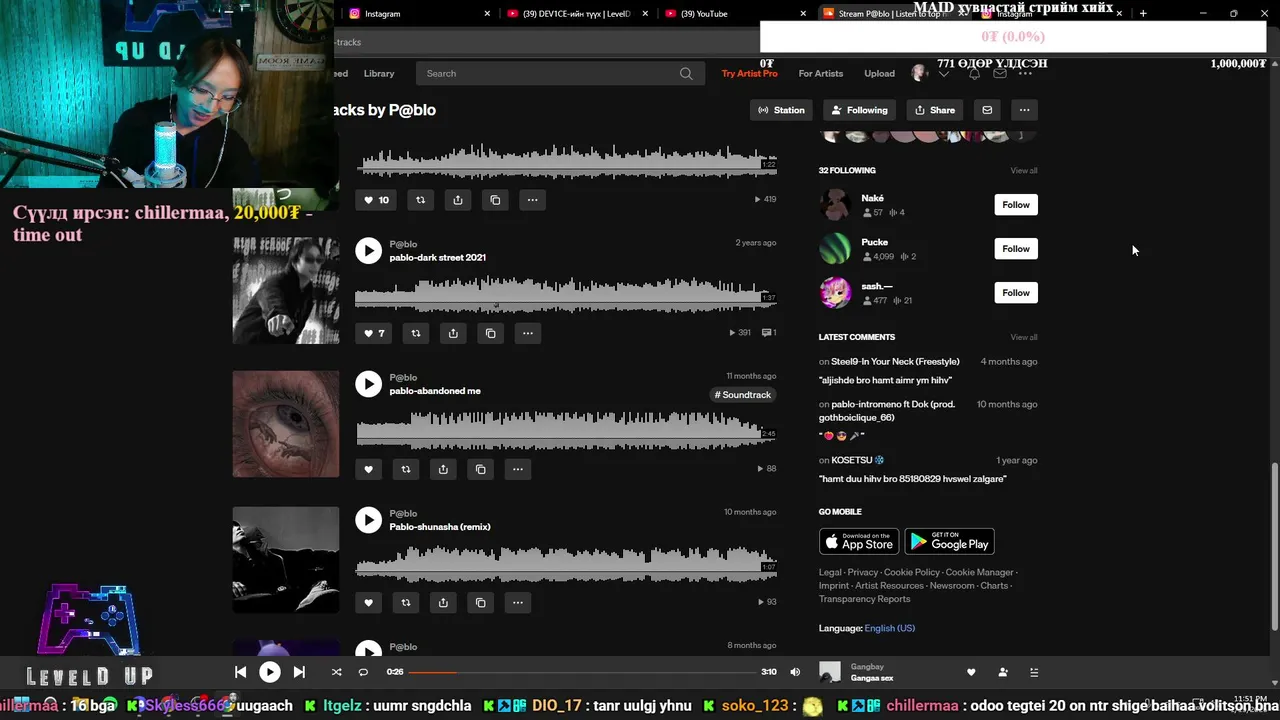The width and height of the screenshot is (1280, 720).
Task: Start P@blo's Station
Action: [x=782, y=110]
